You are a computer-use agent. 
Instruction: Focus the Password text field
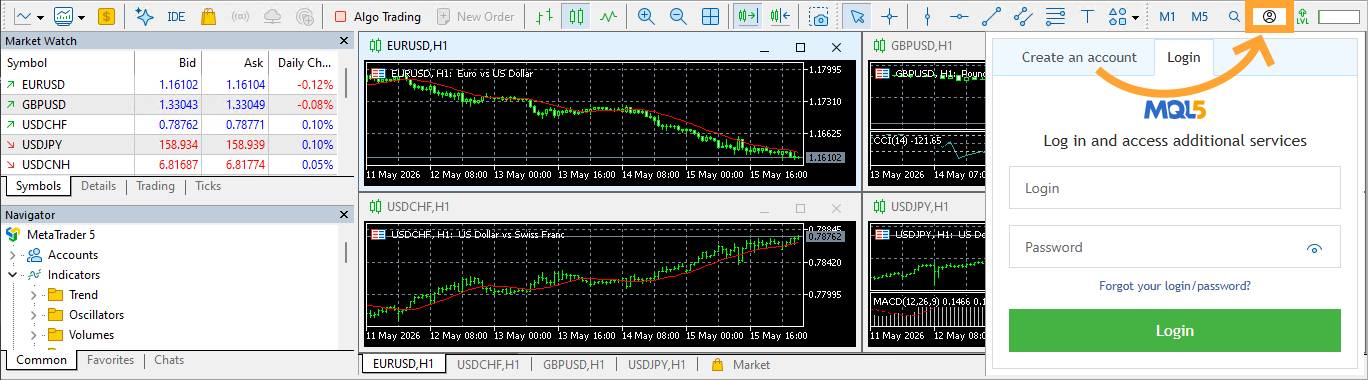1174,247
